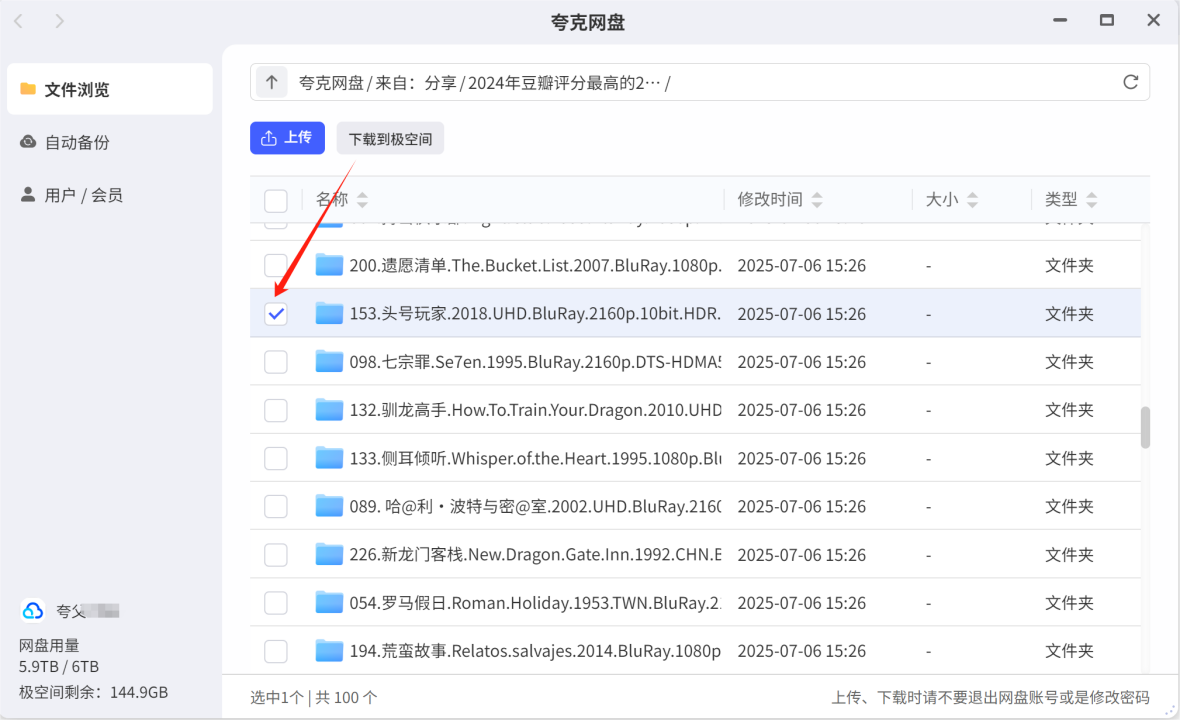
Task: Sort by 类型 column arrows
Action: click(1091, 199)
